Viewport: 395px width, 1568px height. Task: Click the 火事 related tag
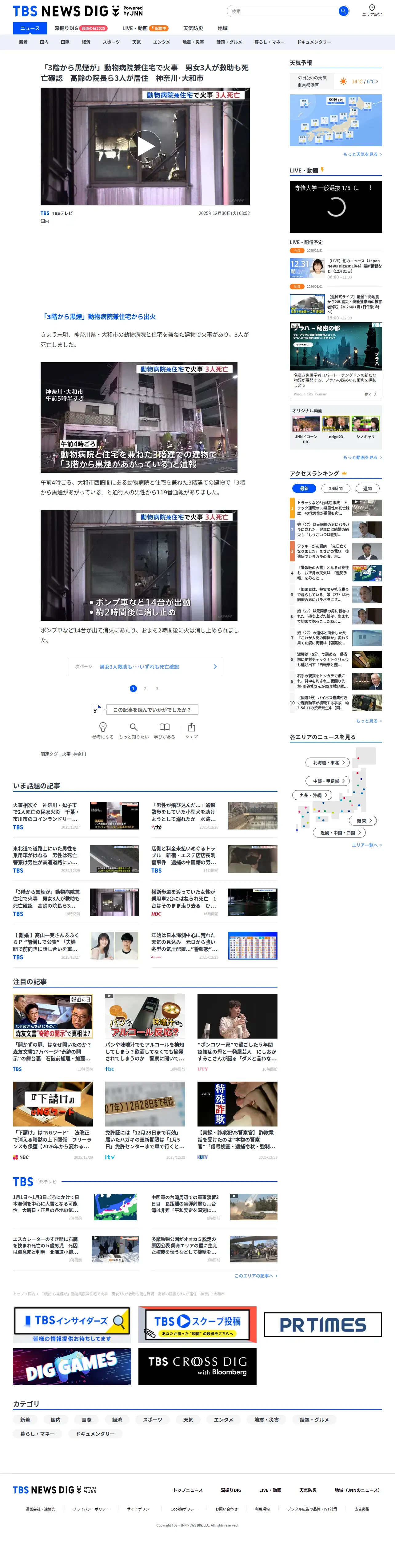coord(66,754)
